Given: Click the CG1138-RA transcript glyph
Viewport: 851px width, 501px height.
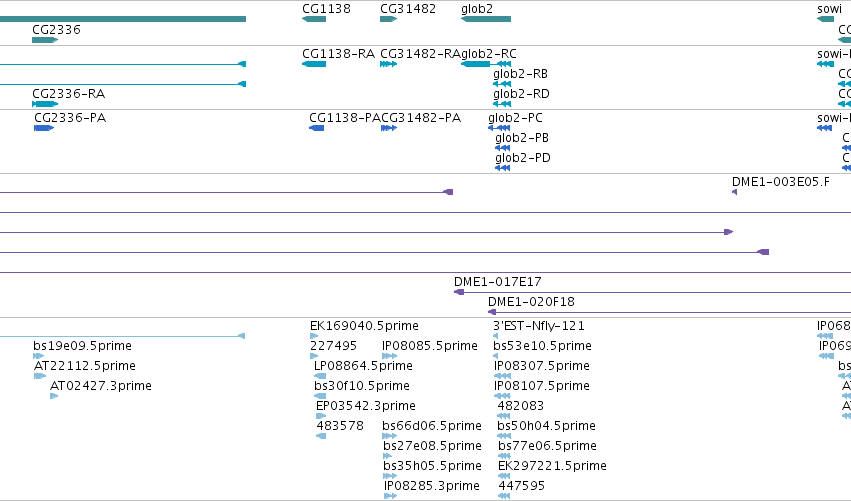Looking at the screenshot, I should tap(314, 64).
